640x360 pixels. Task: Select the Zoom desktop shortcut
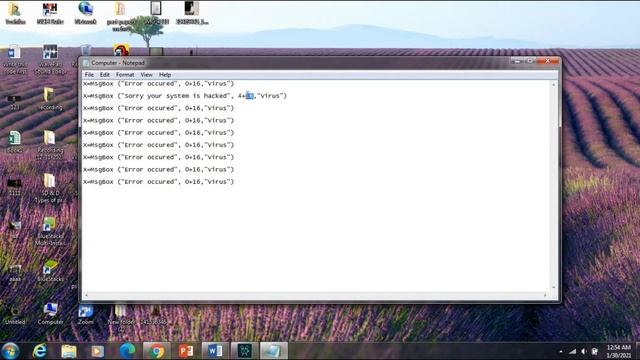pyautogui.click(x=86, y=314)
